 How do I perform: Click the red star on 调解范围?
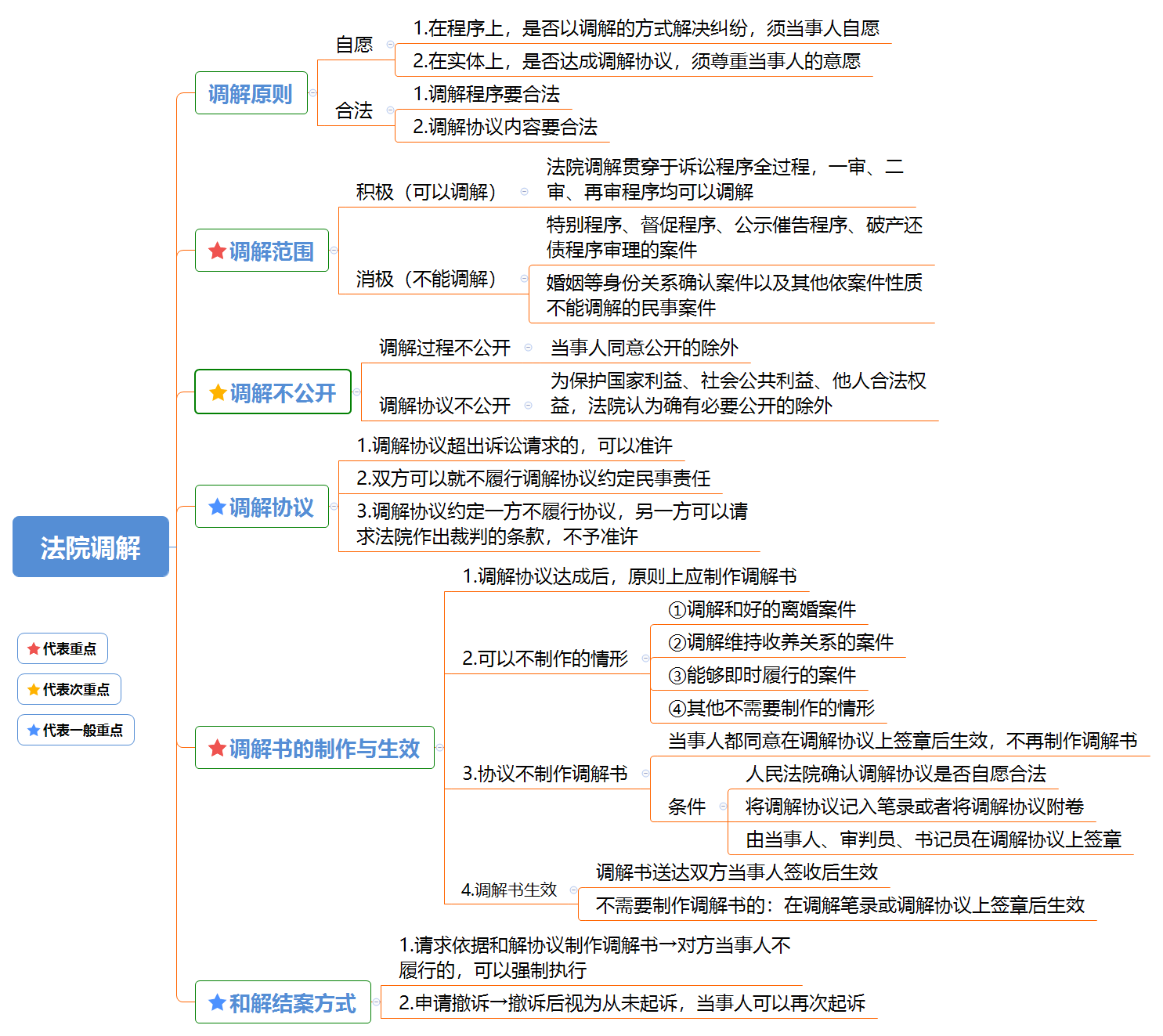pyautogui.click(x=217, y=251)
